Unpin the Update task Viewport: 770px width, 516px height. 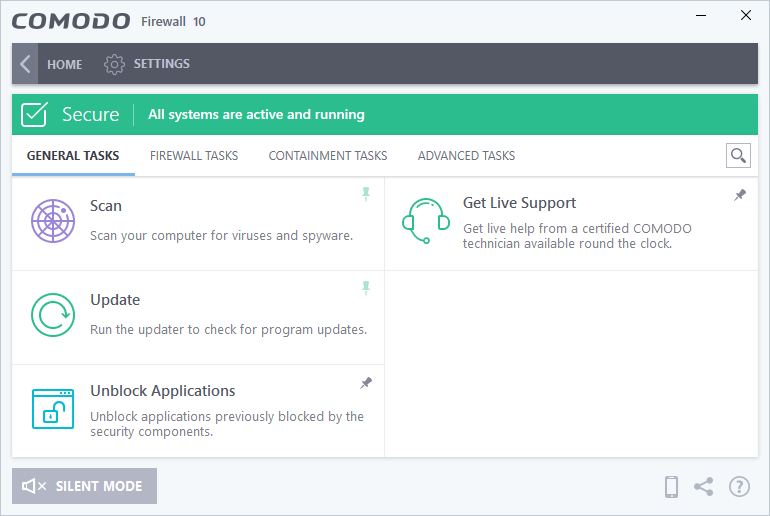tap(366, 288)
